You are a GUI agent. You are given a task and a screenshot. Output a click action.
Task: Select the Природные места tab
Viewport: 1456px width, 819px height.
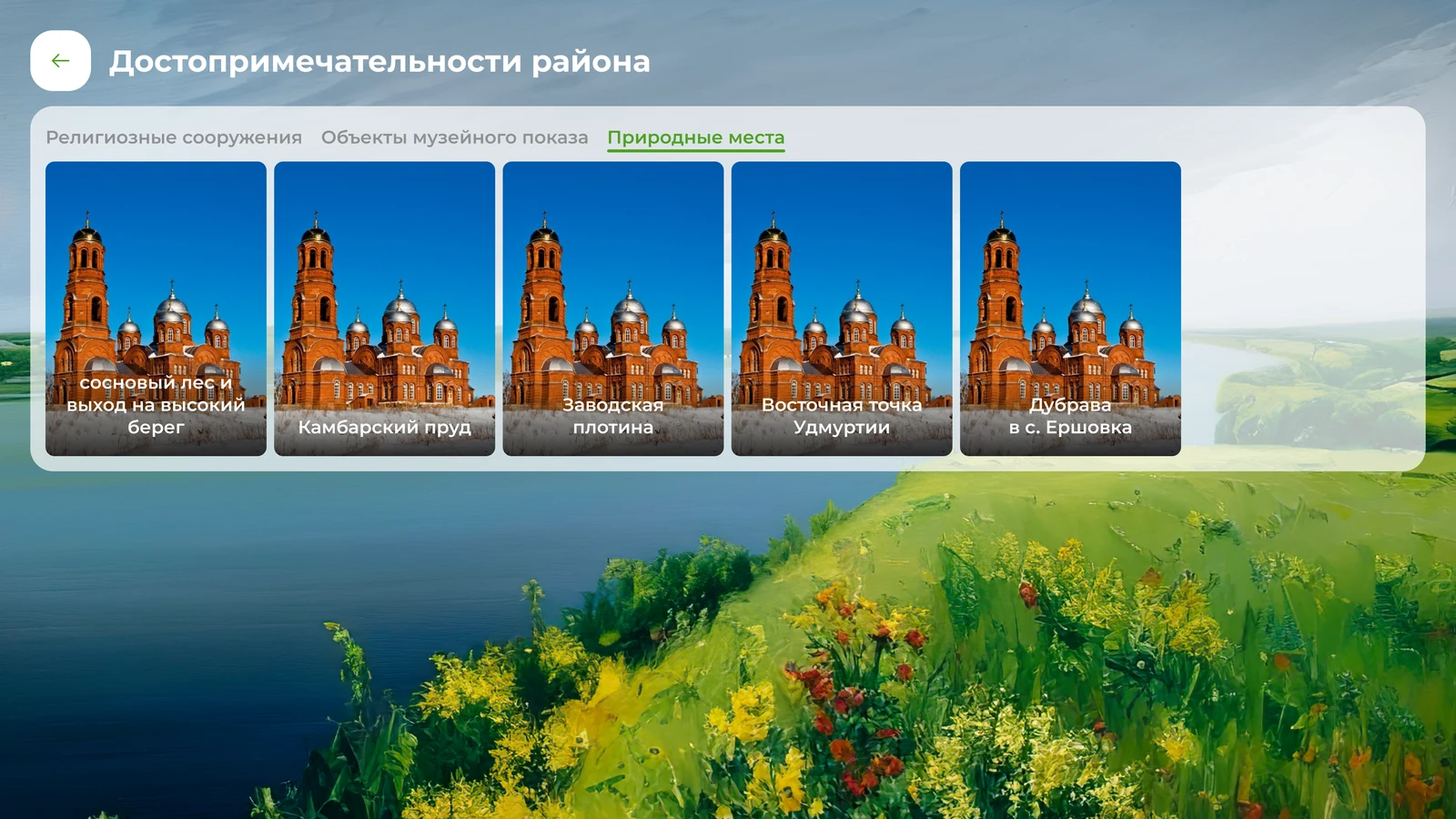[x=696, y=137]
